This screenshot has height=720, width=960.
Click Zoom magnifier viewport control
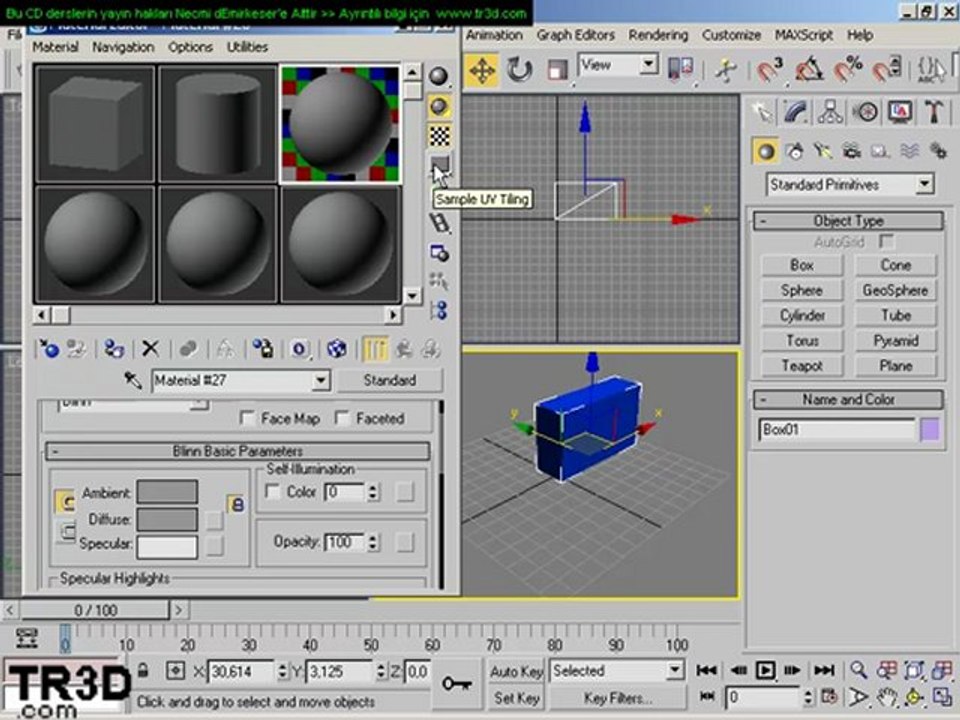tap(858, 670)
